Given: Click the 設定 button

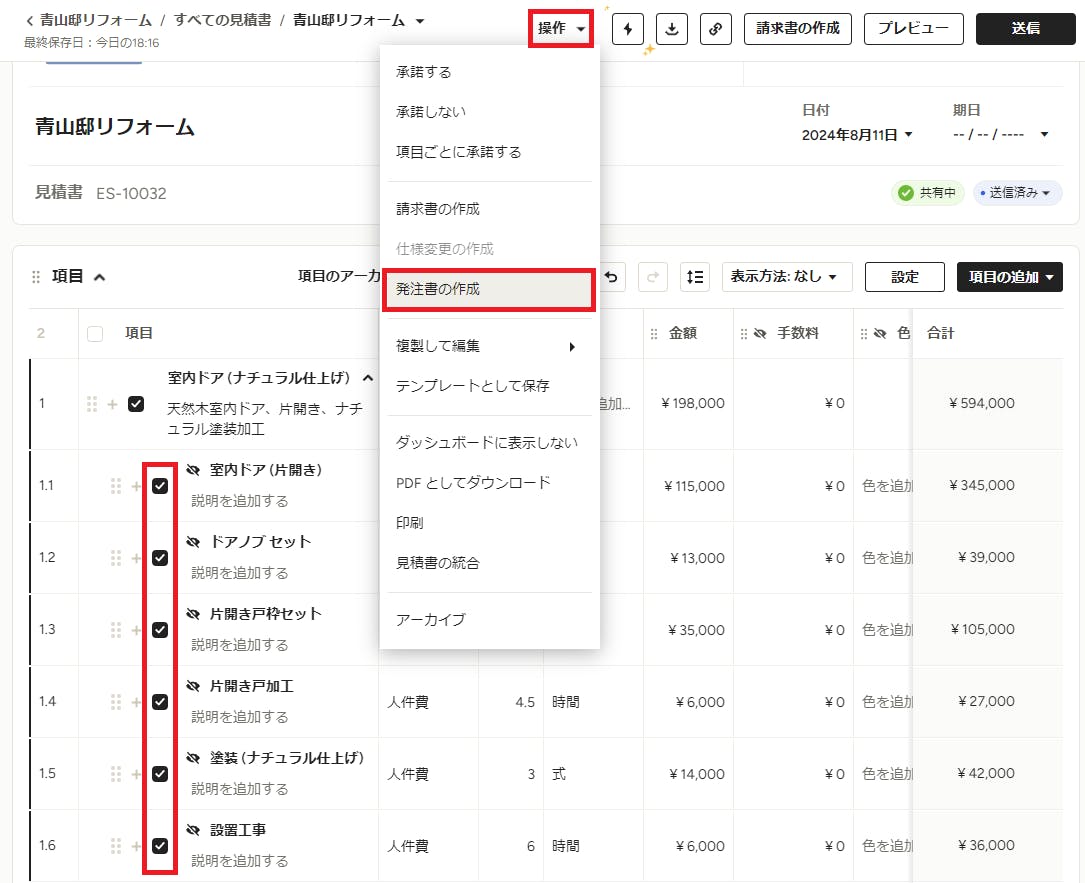Looking at the screenshot, I should pyautogui.click(x=904, y=277).
